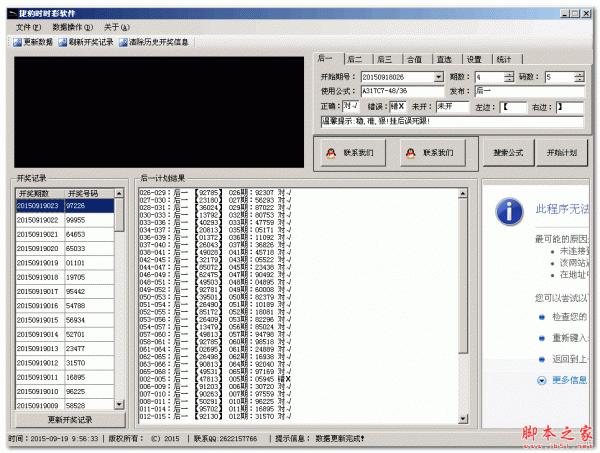Click the 右边 bracket input field
Viewport: 600px width, 453px height.
569,107
